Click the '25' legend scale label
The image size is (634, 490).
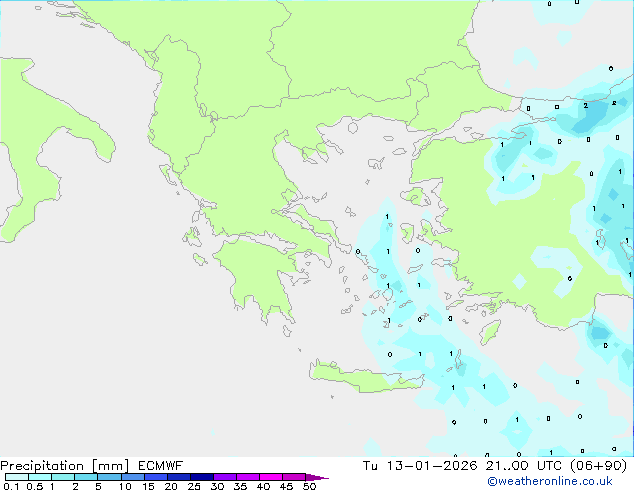pyautogui.click(x=194, y=486)
